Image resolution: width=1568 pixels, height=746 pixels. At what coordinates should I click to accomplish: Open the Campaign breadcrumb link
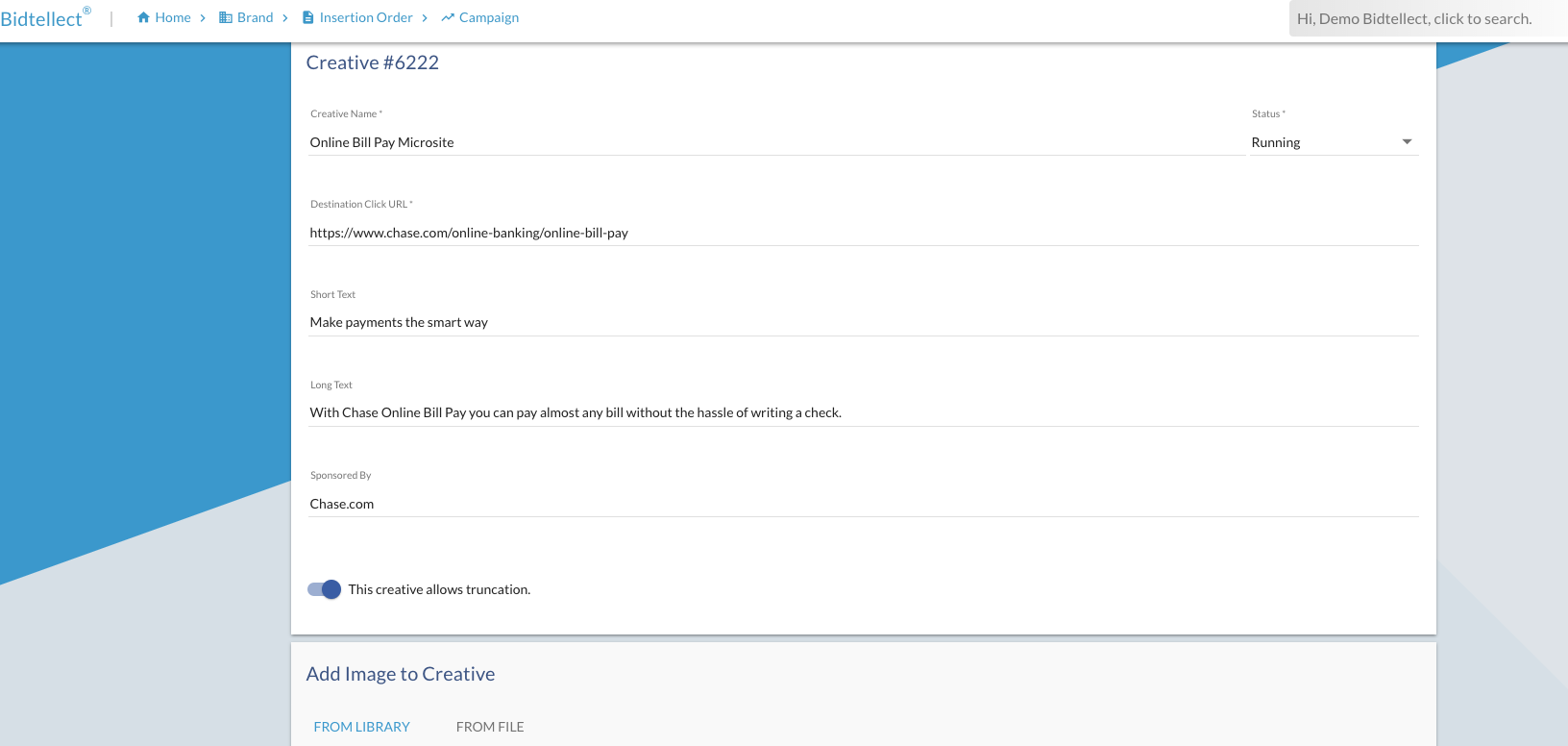coord(489,17)
